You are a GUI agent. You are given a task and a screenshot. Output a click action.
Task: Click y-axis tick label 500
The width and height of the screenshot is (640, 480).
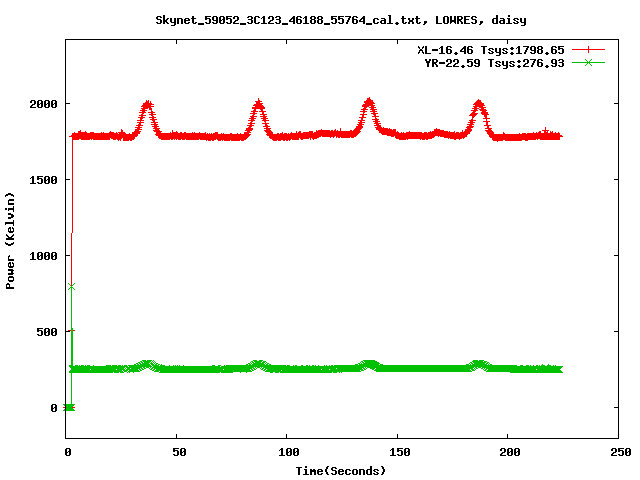pos(47,332)
